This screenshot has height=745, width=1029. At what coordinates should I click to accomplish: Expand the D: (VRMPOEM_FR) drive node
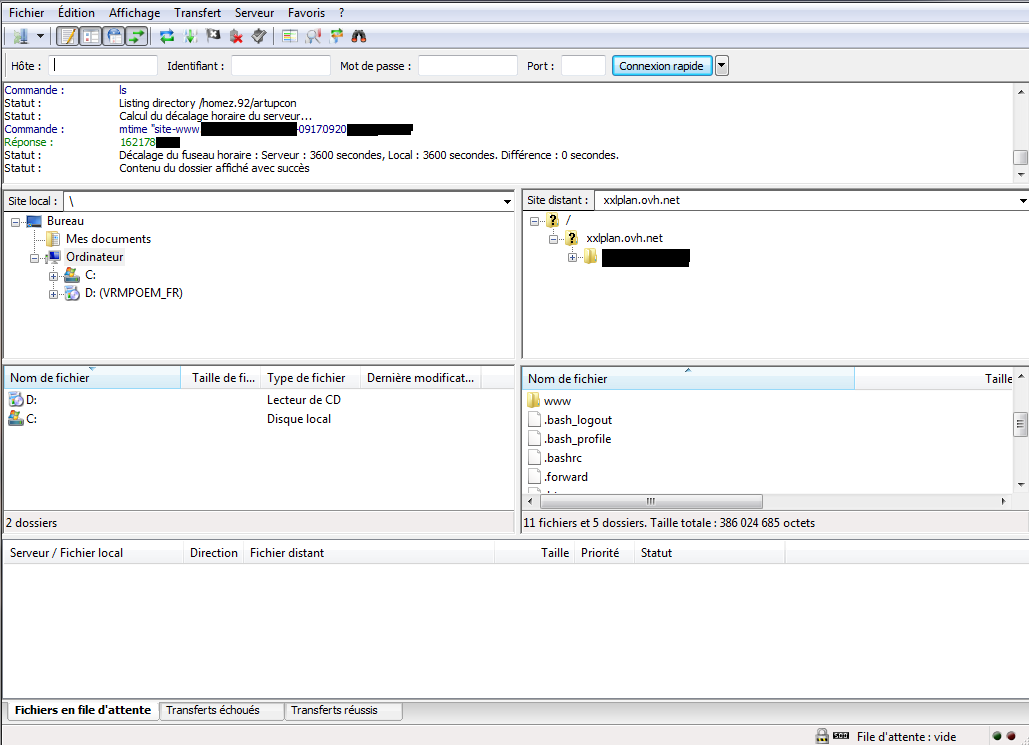click(x=53, y=294)
